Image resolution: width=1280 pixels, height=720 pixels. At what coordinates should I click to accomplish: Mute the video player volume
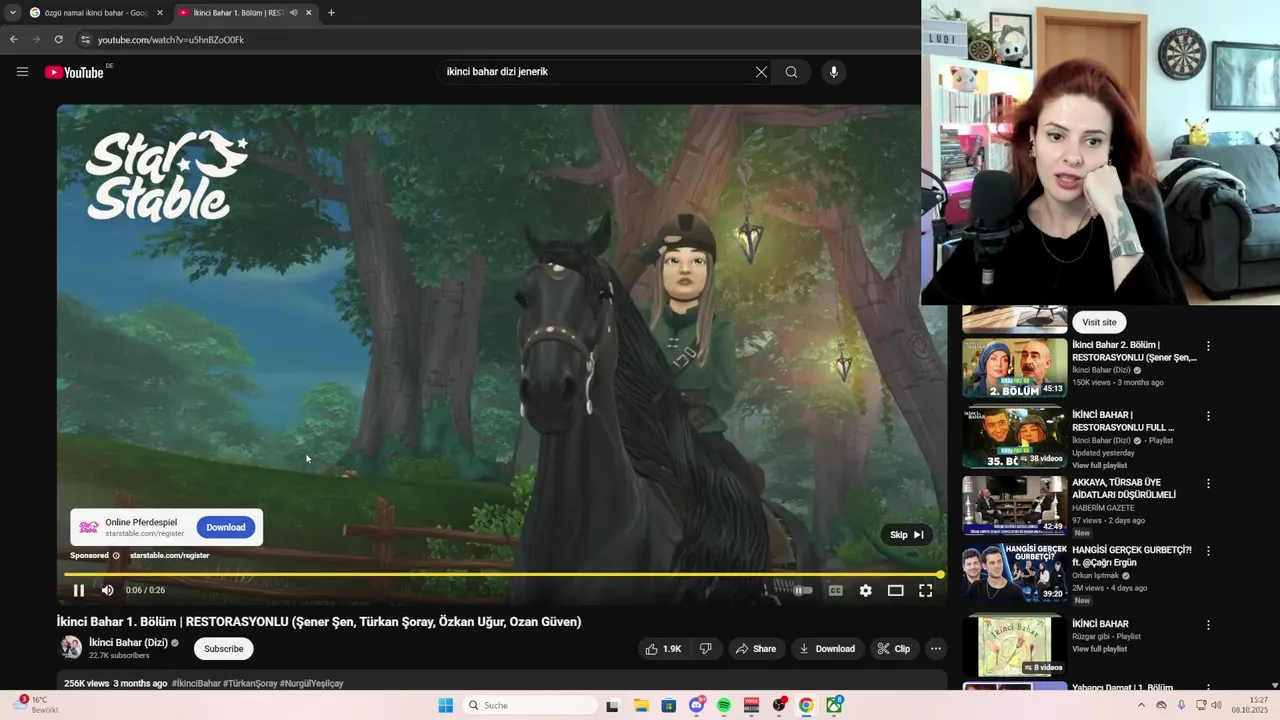[107, 590]
